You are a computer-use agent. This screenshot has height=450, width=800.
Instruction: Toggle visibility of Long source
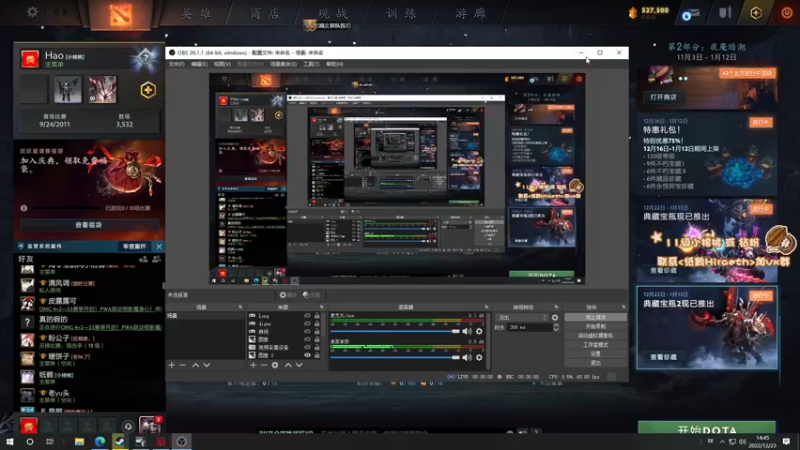tap(307, 316)
